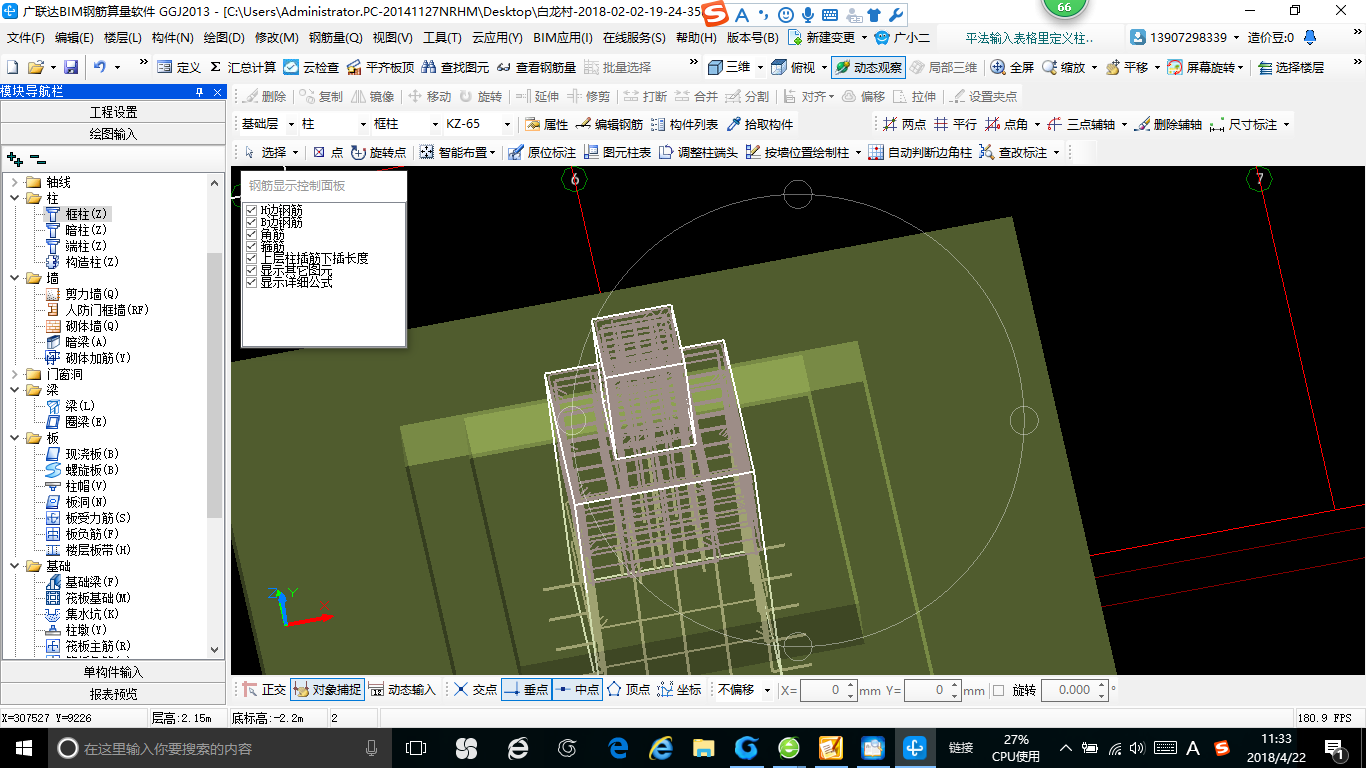The width and height of the screenshot is (1366, 768).
Task: Open 文件(F) menu
Action: point(26,38)
